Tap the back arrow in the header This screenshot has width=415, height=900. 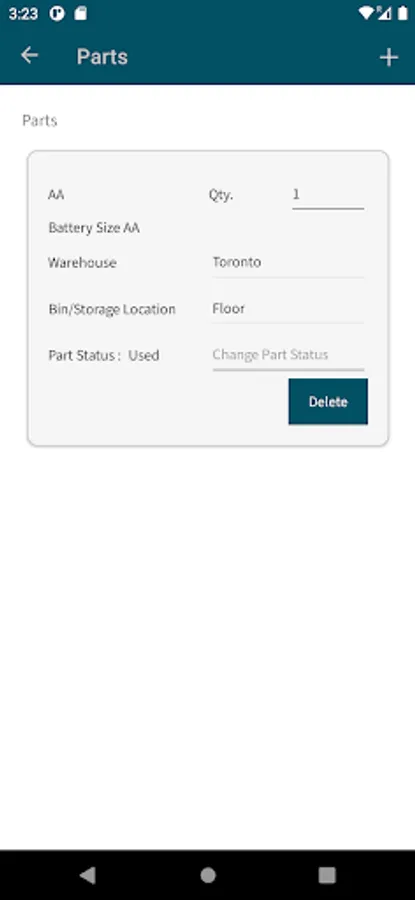pyautogui.click(x=29, y=56)
